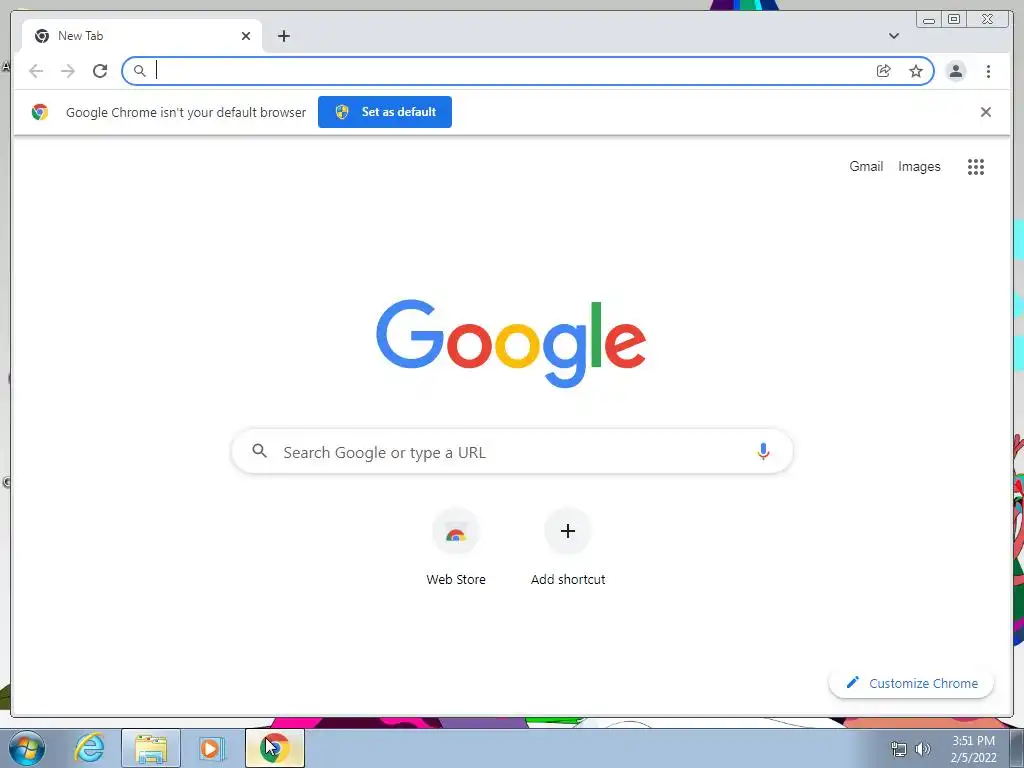Click the Google logo
Image resolution: width=1024 pixels, height=768 pixels.
click(x=511, y=344)
